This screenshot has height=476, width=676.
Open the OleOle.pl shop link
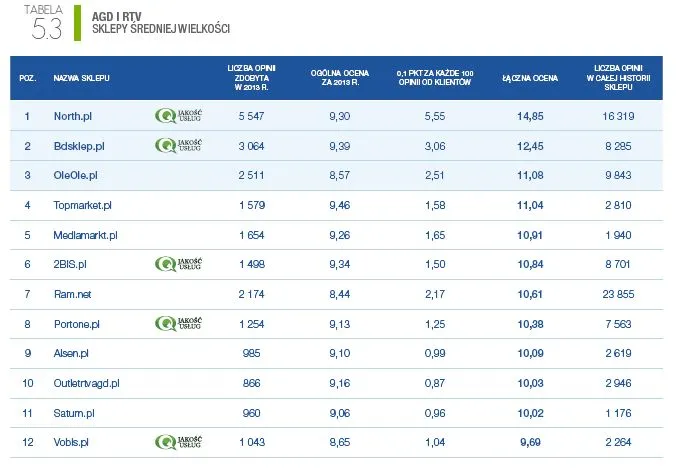pyautogui.click(x=75, y=175)
